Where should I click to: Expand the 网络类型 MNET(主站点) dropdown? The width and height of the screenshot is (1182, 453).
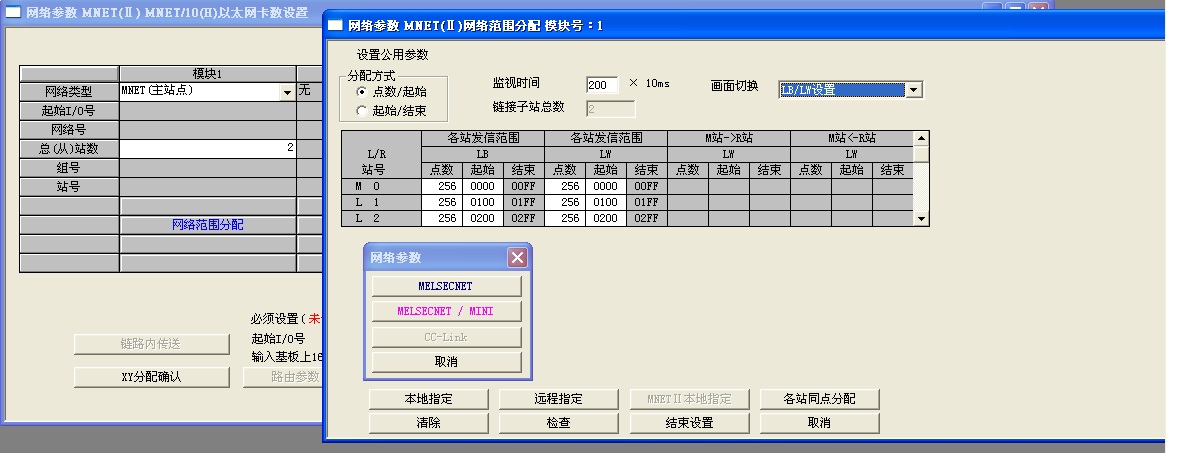tap(287, 92)
